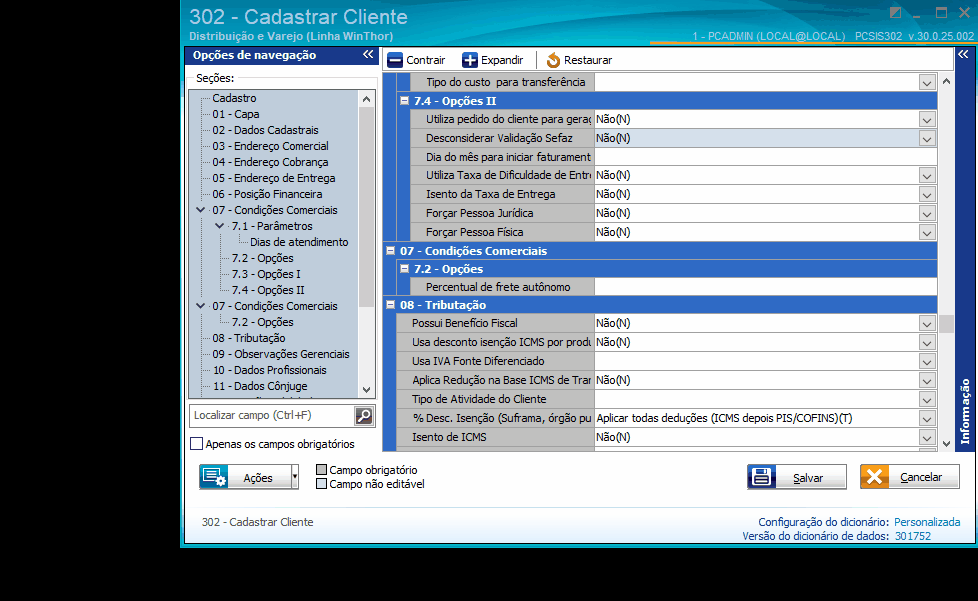This screenshot has height=601, width=978.
Task: Select 7.3 - Opções I tree item
Action: [x=266, y=274]
